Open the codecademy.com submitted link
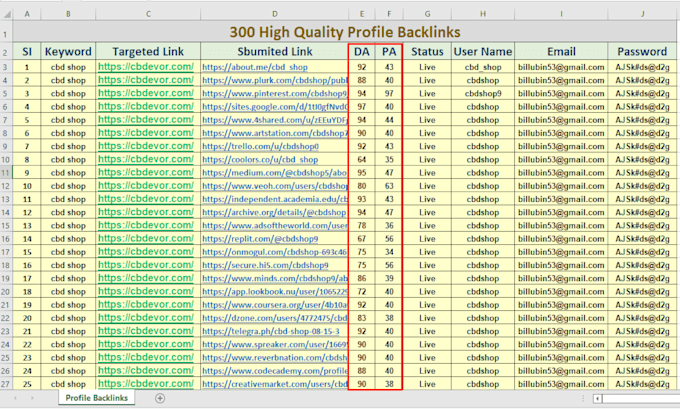This screenshot has height=409, width=680. pyautogui.click(x=275, y=371)
